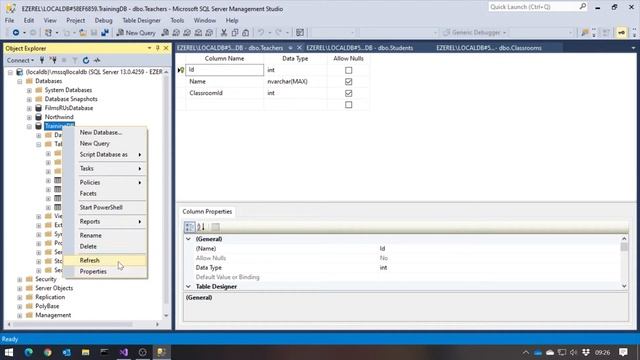Choose Properties in the context menu
This screenshot has height=360, width=640.
click(106, 271)
